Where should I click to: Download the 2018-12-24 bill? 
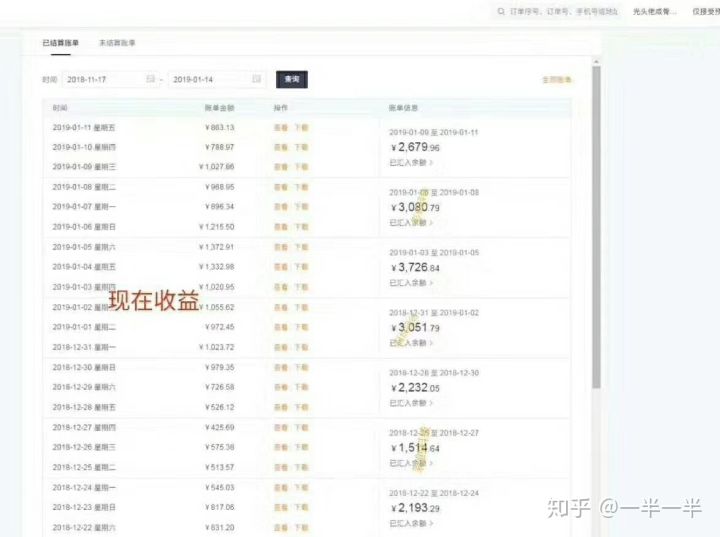click(301, 487)
